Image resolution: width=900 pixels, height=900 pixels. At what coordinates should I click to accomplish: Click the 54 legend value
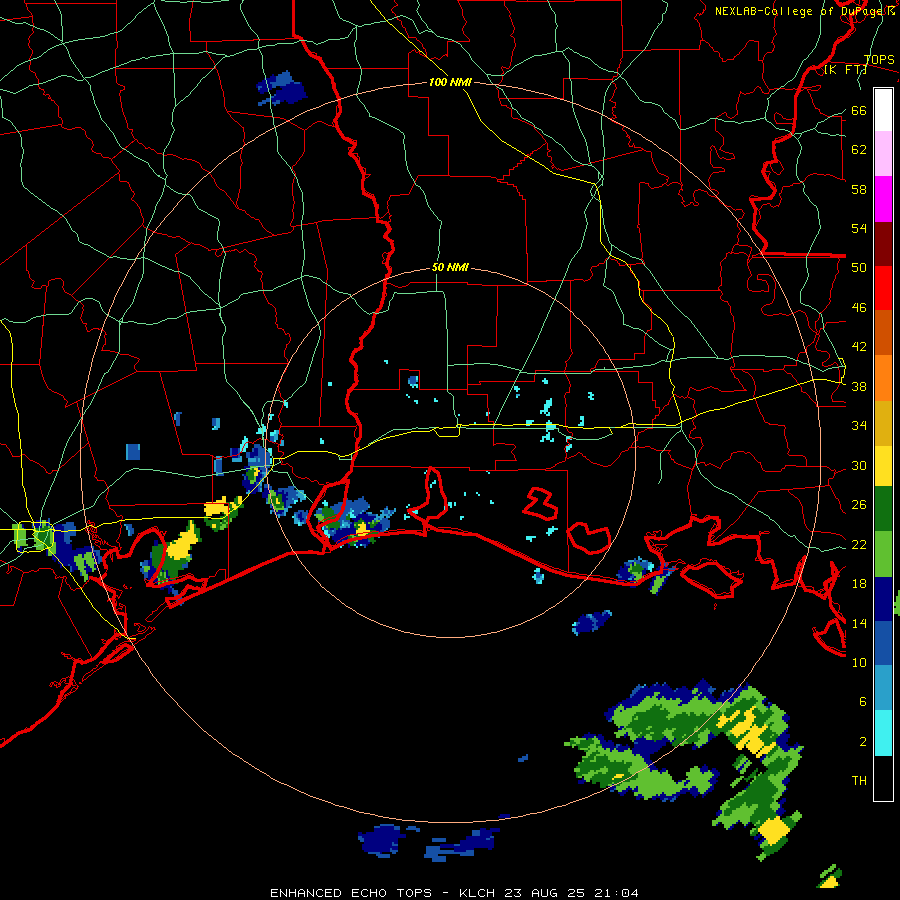tap(859, 228)
